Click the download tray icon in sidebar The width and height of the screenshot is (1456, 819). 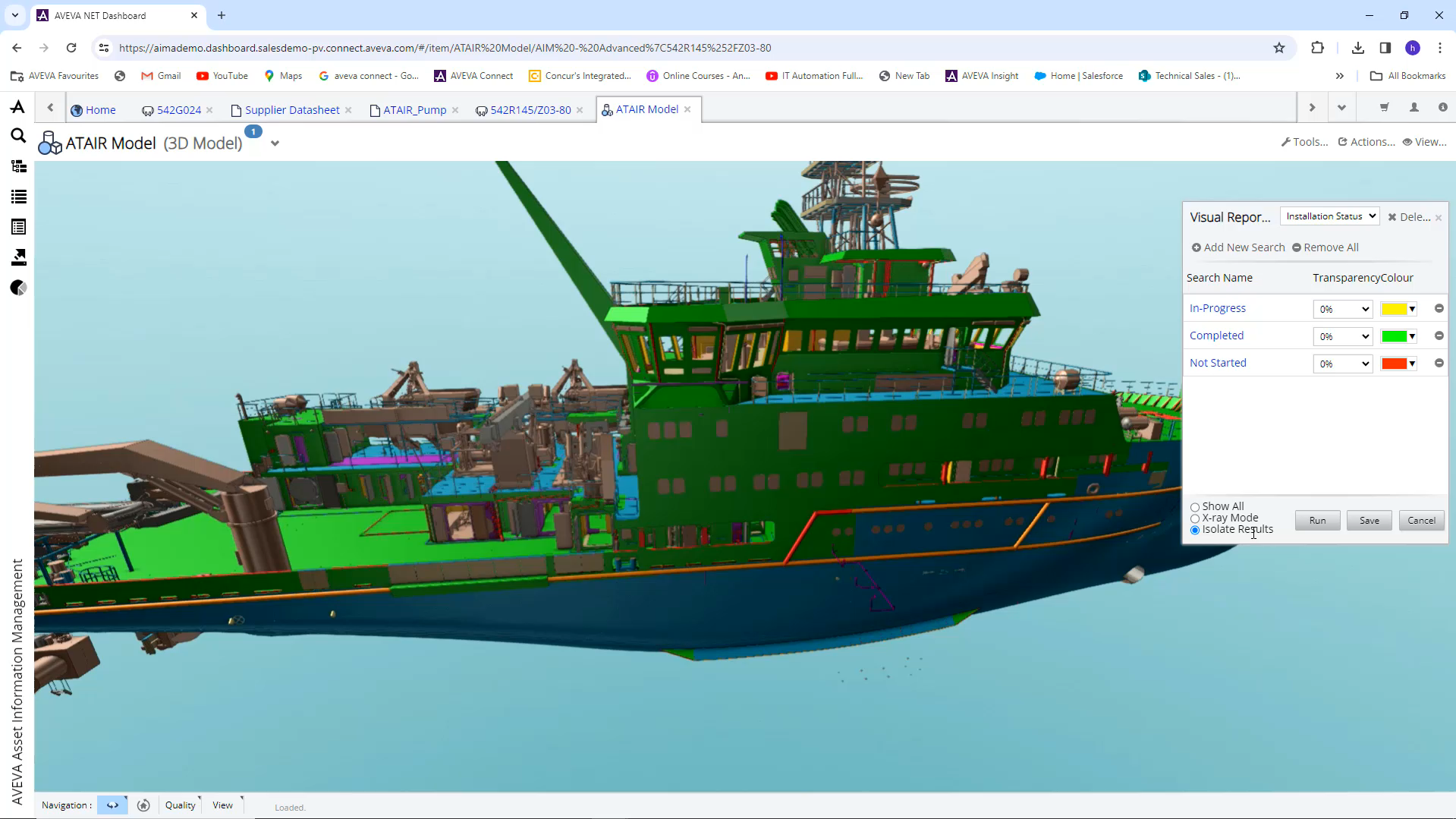18,257
